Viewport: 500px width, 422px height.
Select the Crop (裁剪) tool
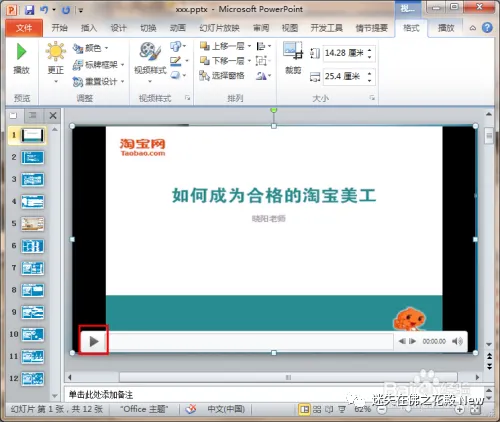tap(293, 57)
